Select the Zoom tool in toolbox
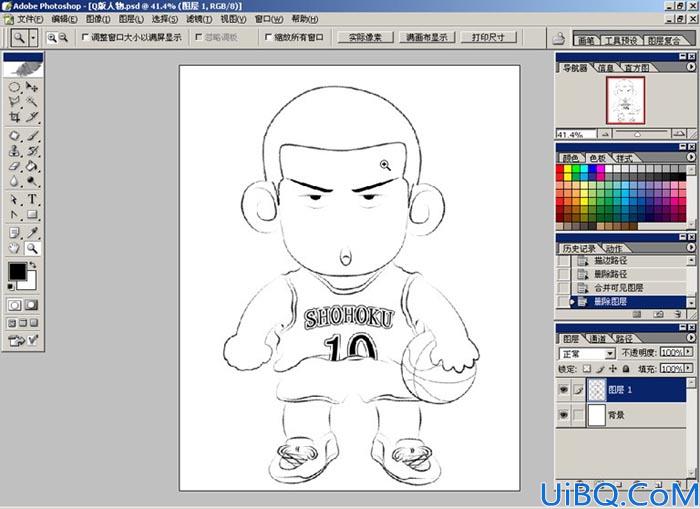The height and width of the screenshot is (509, 700). pyautogui.click(x=32, y=248)
